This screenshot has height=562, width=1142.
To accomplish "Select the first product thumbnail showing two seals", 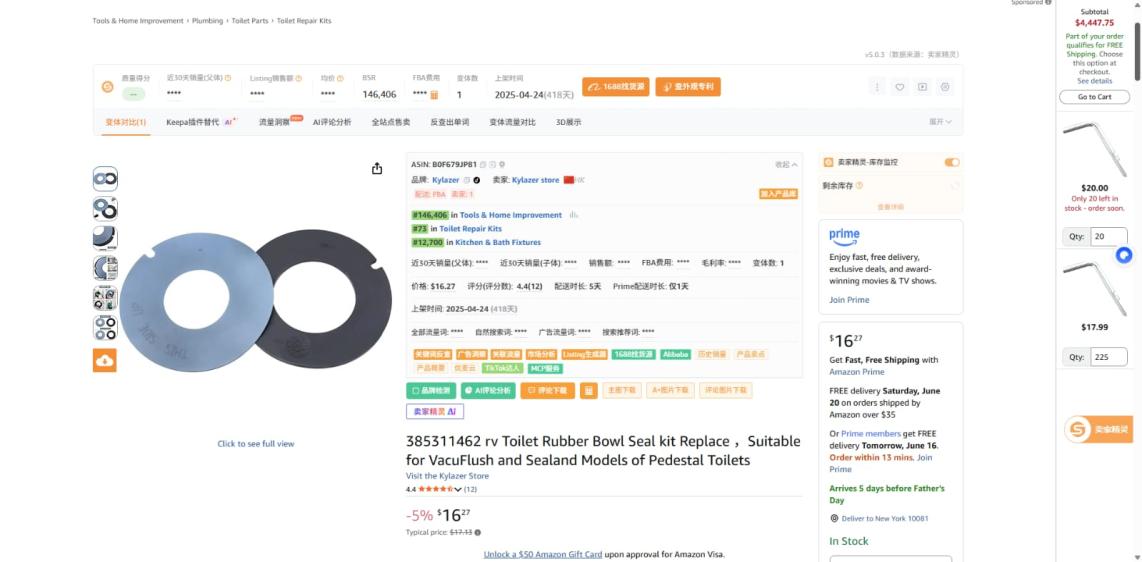I will (105, 179).
